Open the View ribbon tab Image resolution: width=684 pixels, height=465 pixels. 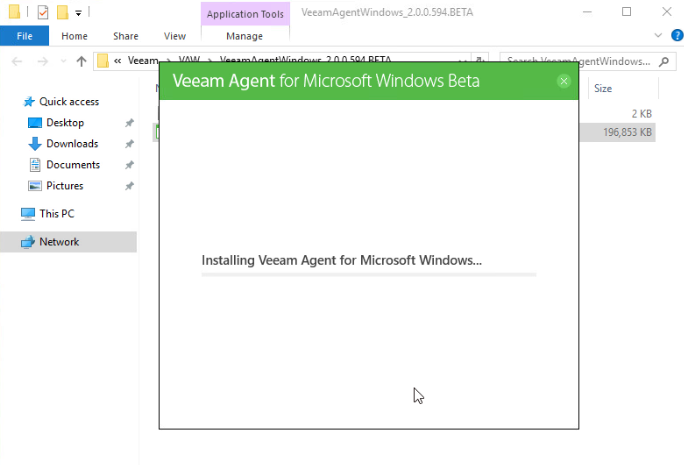coord(175,36)
